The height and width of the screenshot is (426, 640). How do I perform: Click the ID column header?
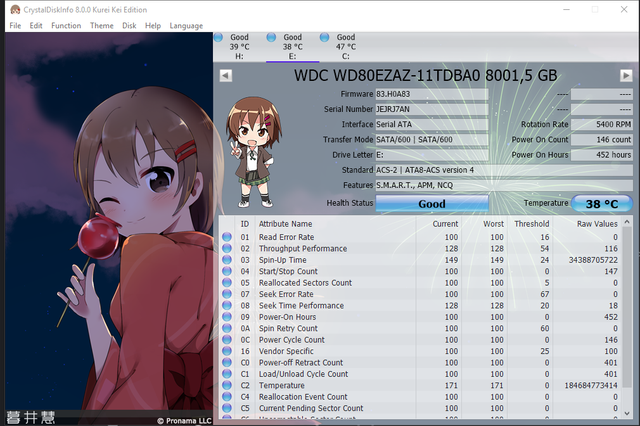244,224
